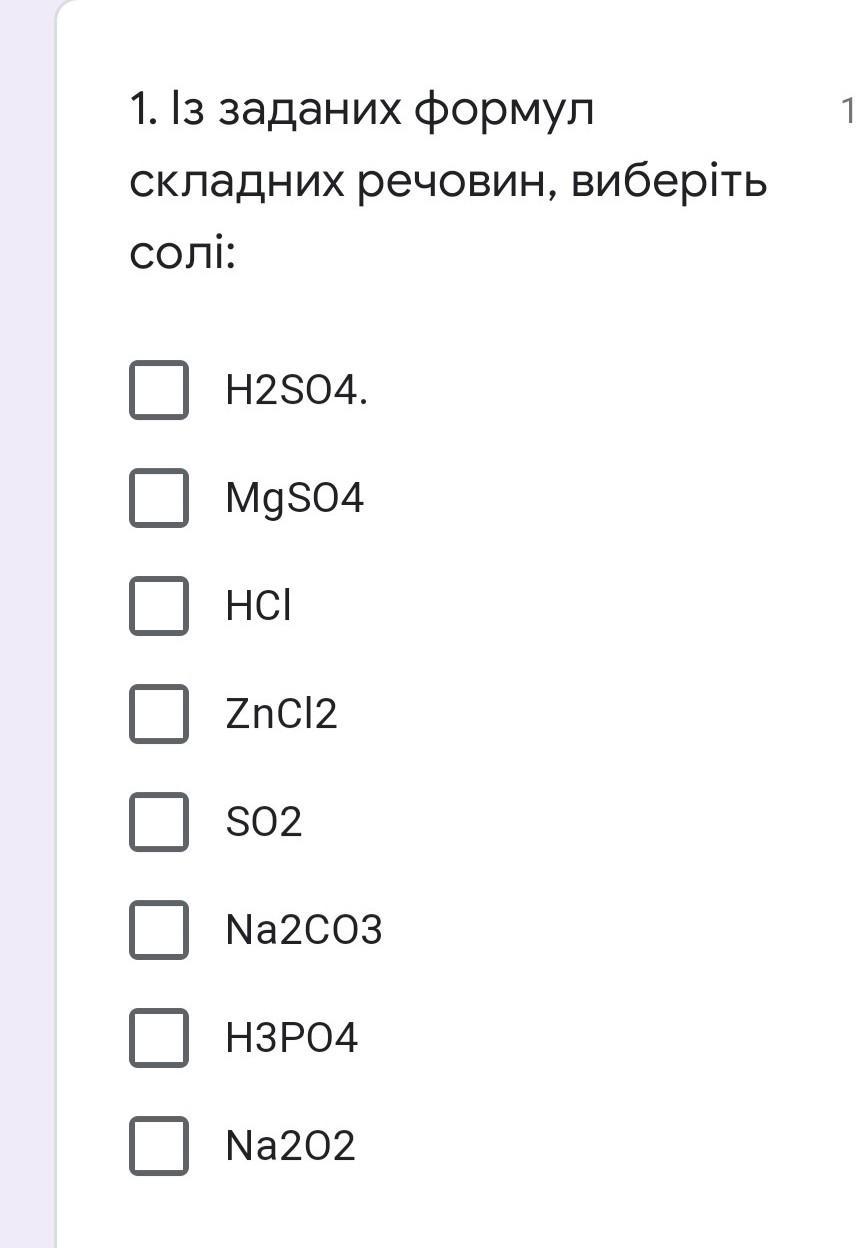Viewport: 864px width, 1248px height.
Task: Click the question title about солі
Action: 447,182
